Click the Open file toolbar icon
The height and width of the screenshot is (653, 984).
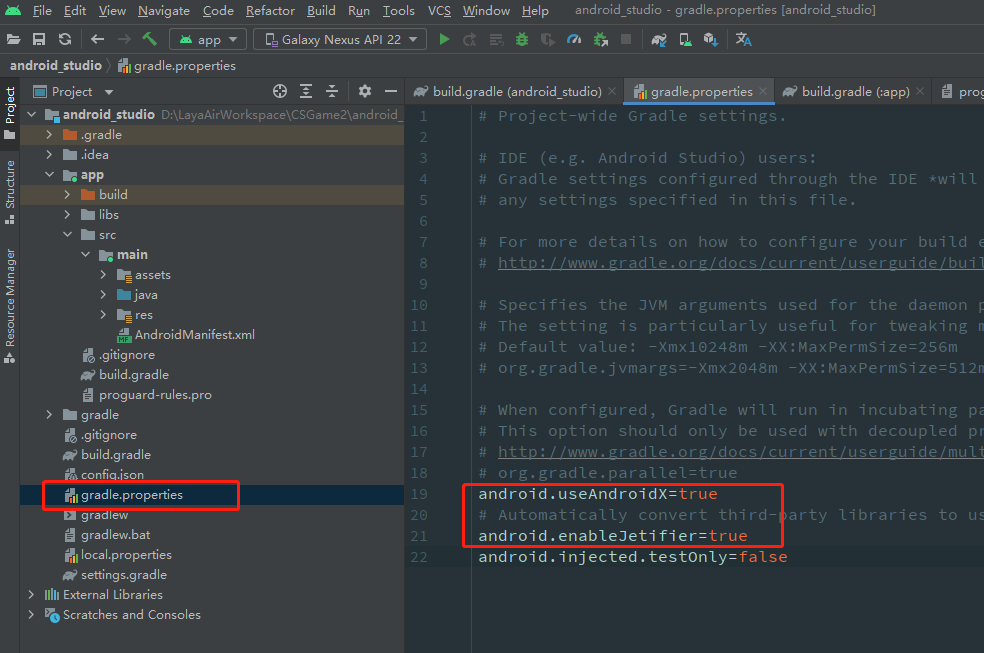pos(13,40)
